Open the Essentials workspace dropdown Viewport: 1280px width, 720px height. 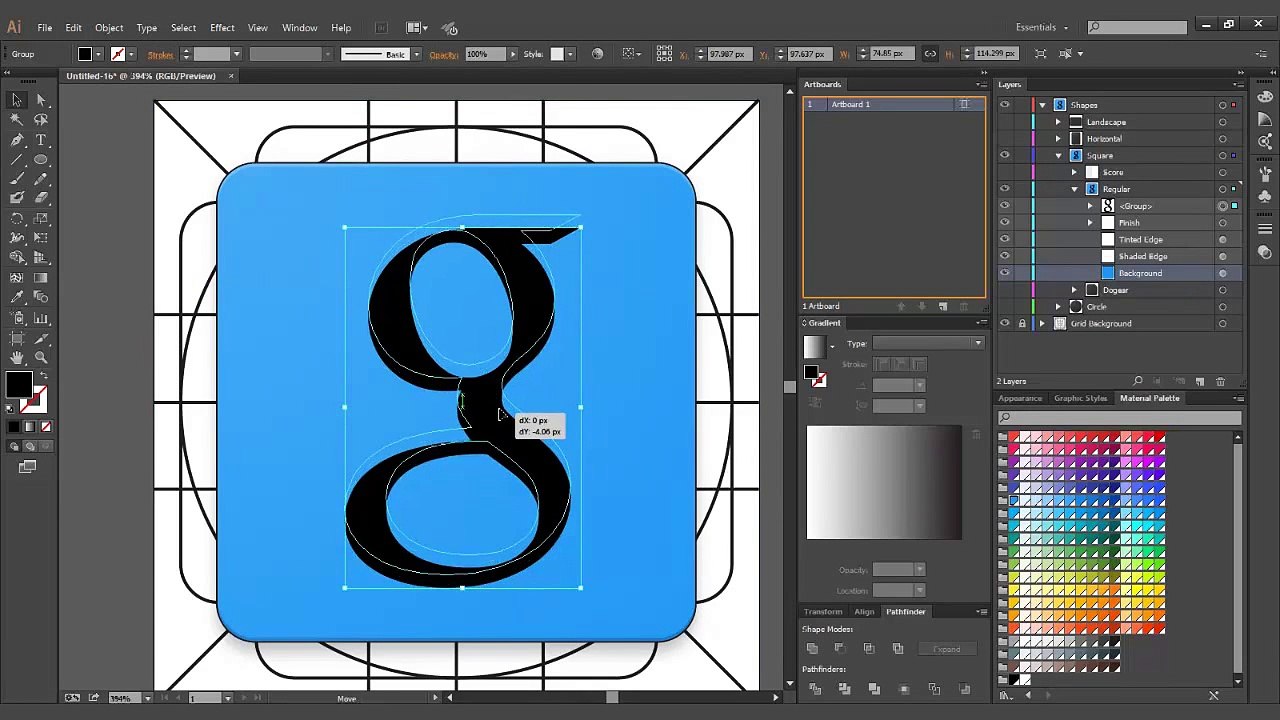(1041, 27)
